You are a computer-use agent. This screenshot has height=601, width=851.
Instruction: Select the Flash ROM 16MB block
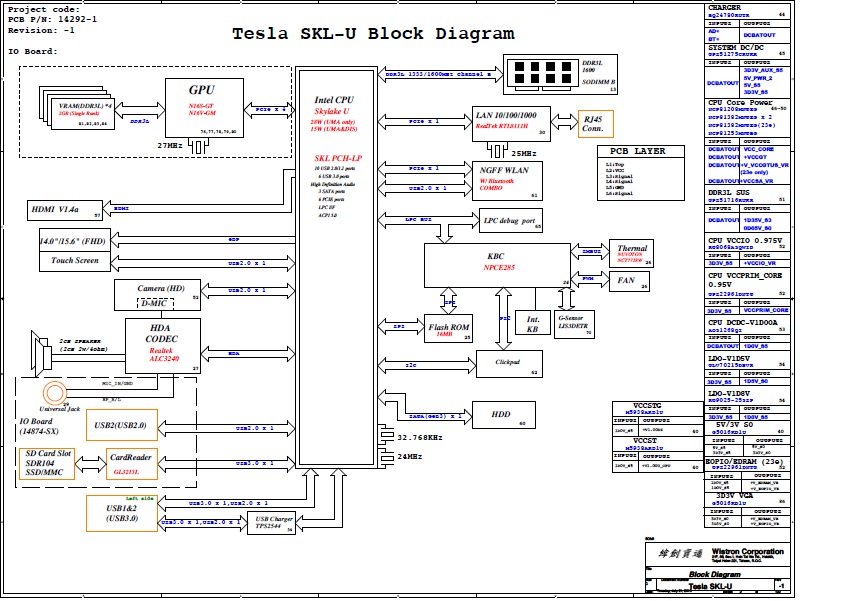tap(448, 328)
